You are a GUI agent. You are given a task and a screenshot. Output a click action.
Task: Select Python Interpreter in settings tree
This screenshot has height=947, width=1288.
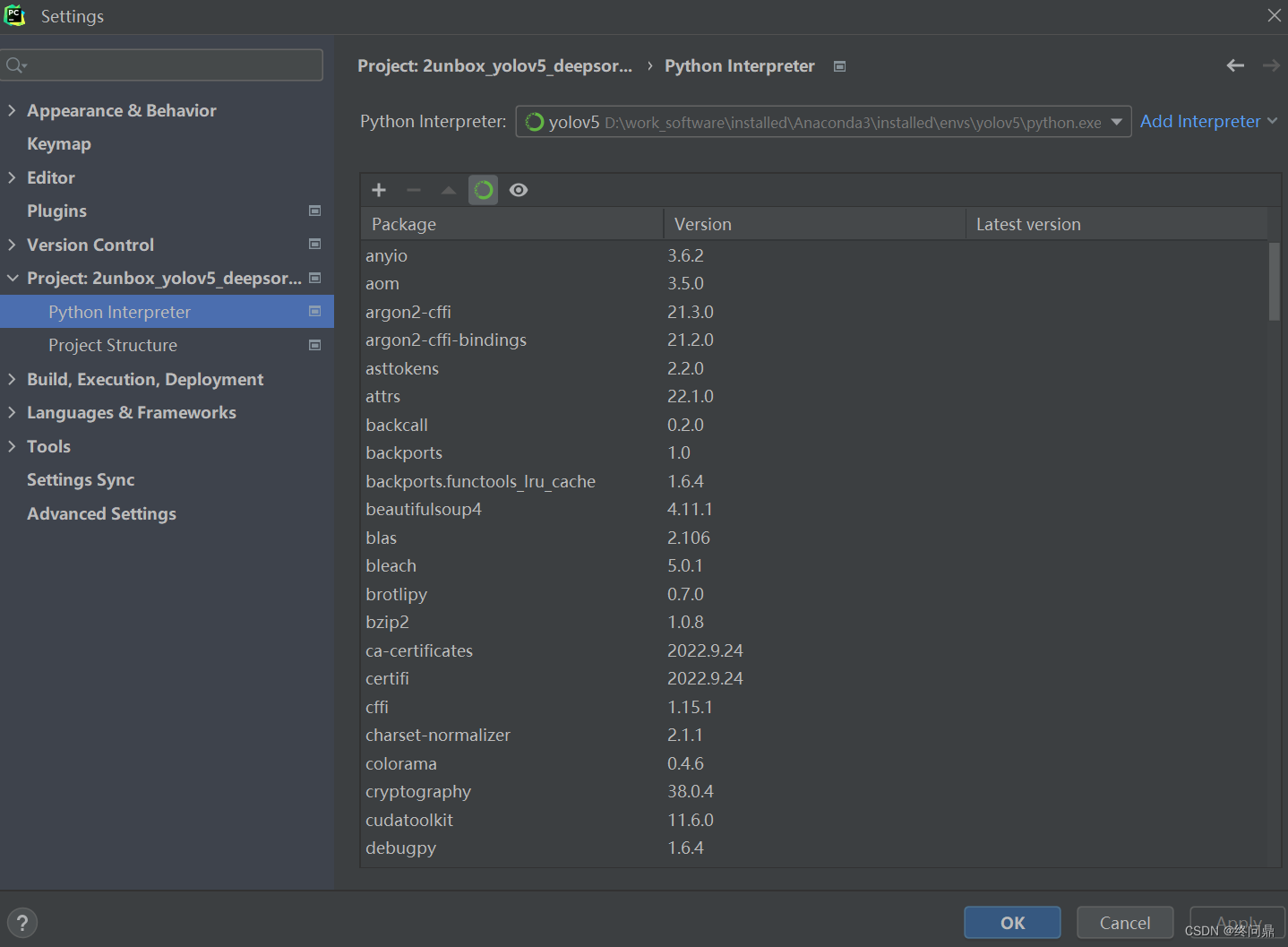167,312
